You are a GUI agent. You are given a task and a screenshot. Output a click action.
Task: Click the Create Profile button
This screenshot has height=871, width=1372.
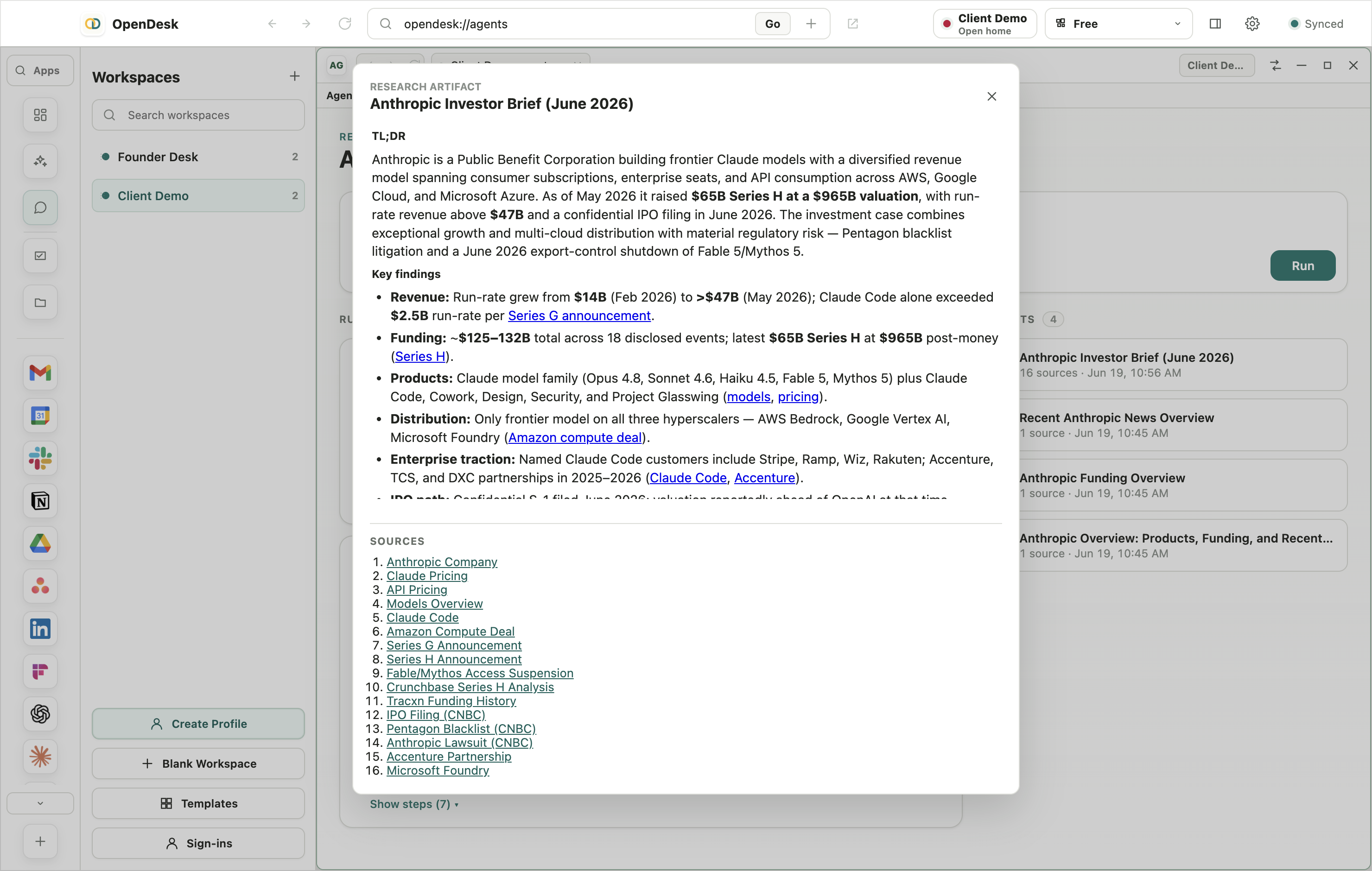(198, 724)
